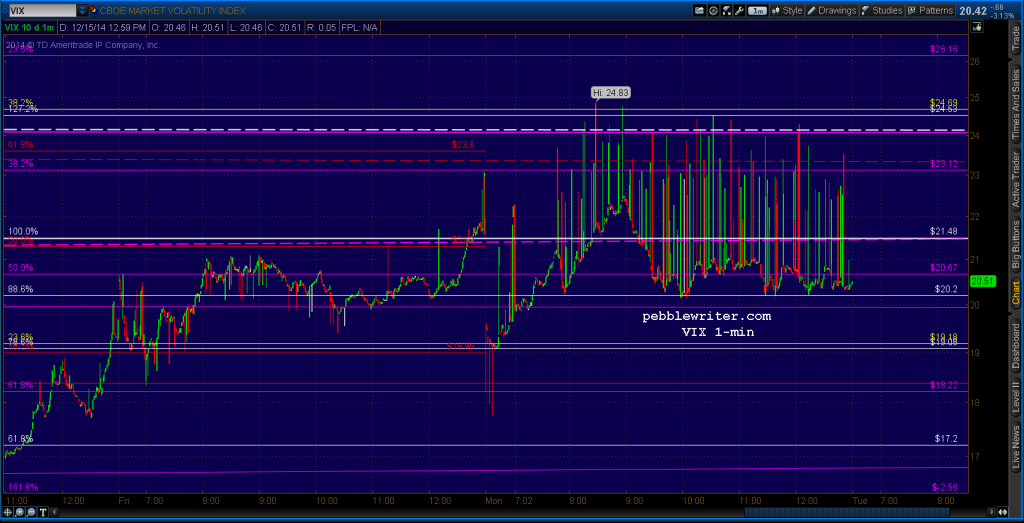Click the T text tool icon
This screenshot has width=1024, height=523.
(x=43, y=512)
